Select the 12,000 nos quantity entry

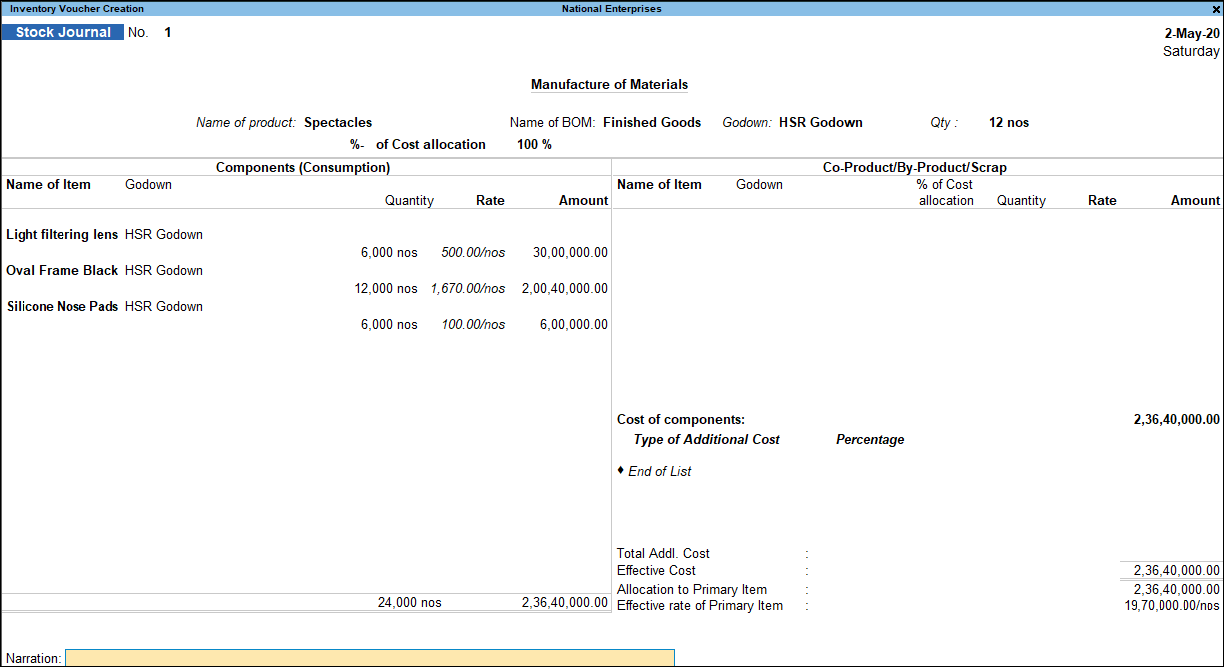[388, 288]
